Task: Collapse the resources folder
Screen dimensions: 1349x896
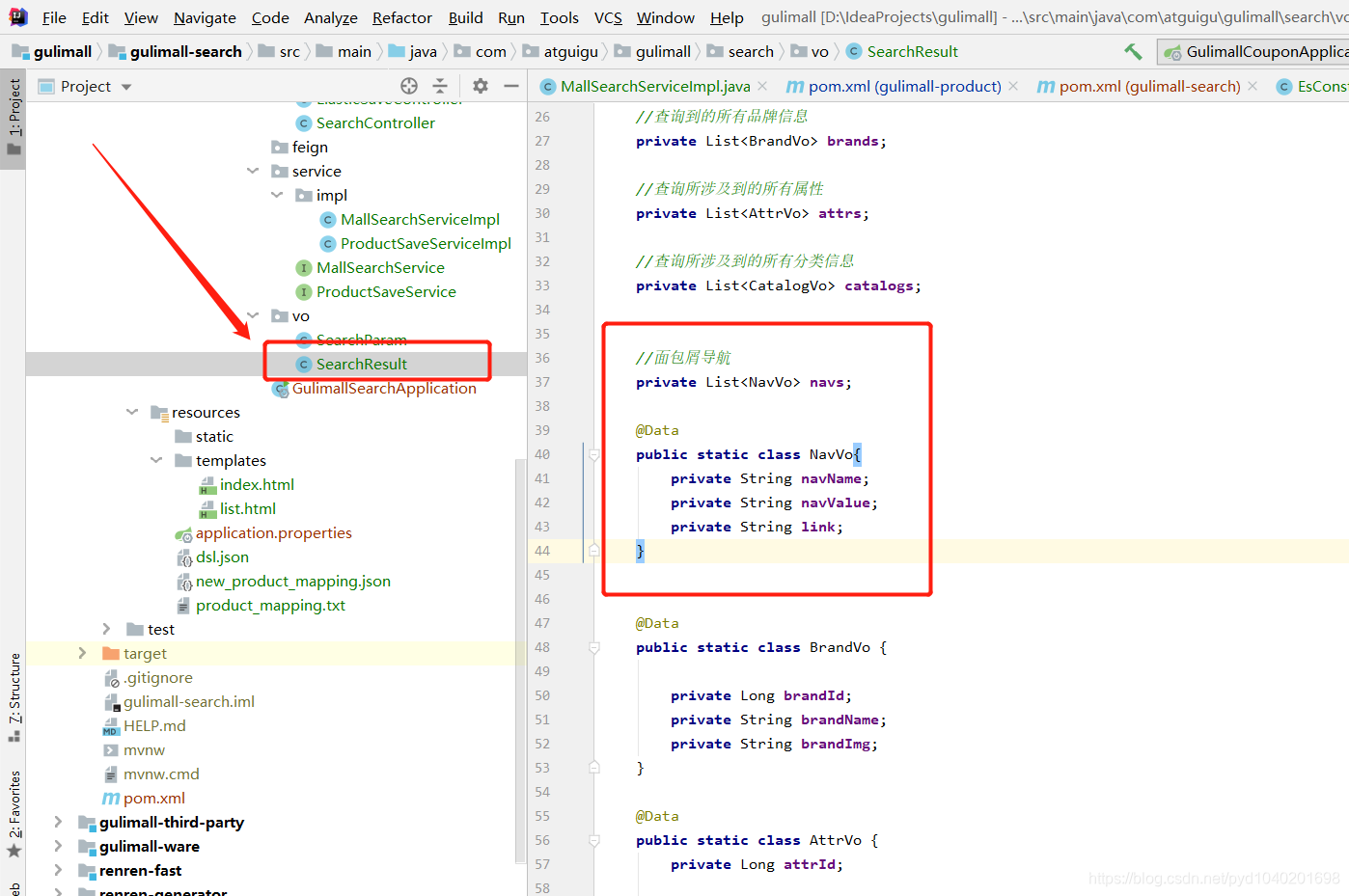Action: coord(132,412)
